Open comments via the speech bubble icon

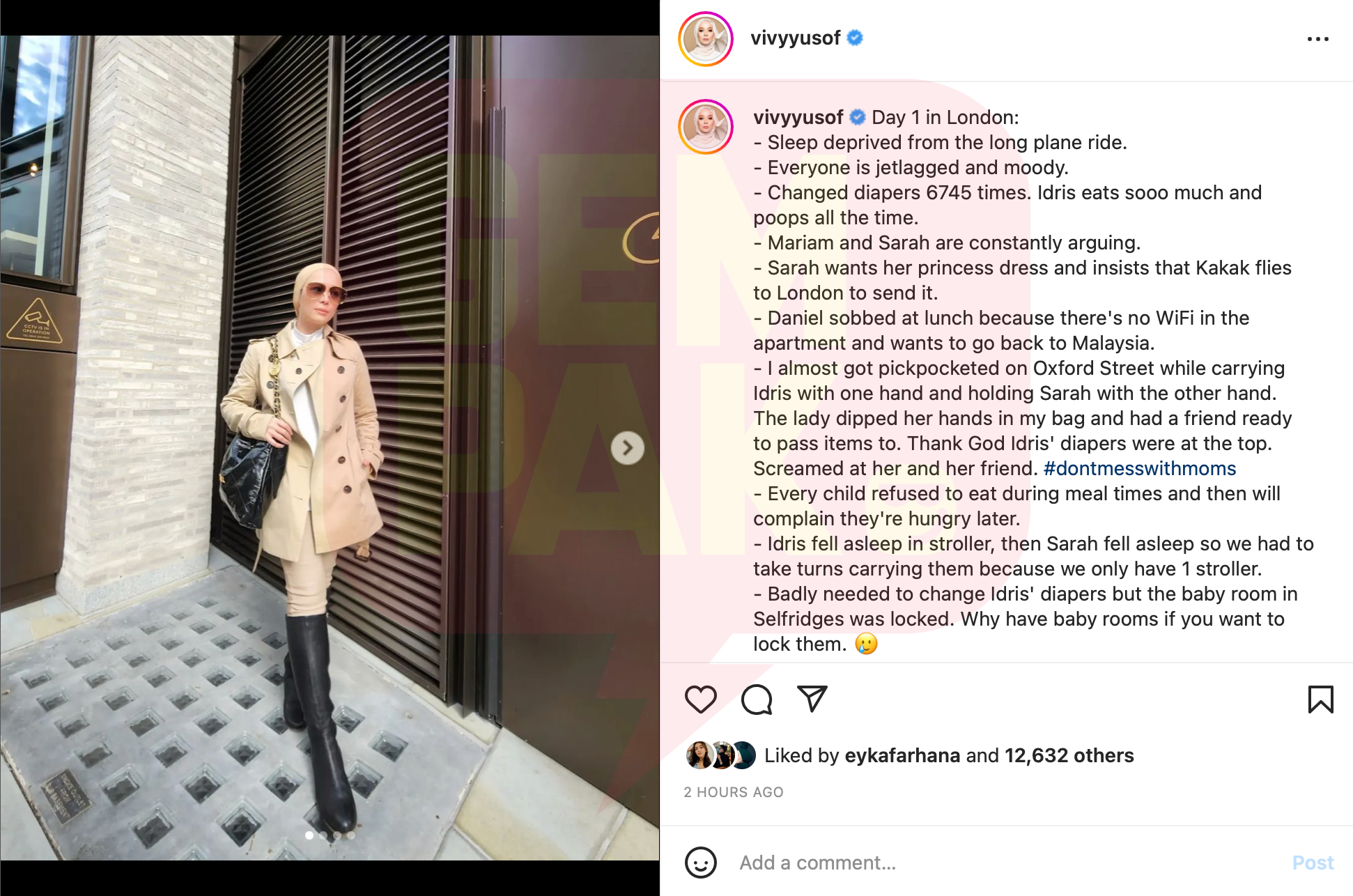(x=757, y=699)
